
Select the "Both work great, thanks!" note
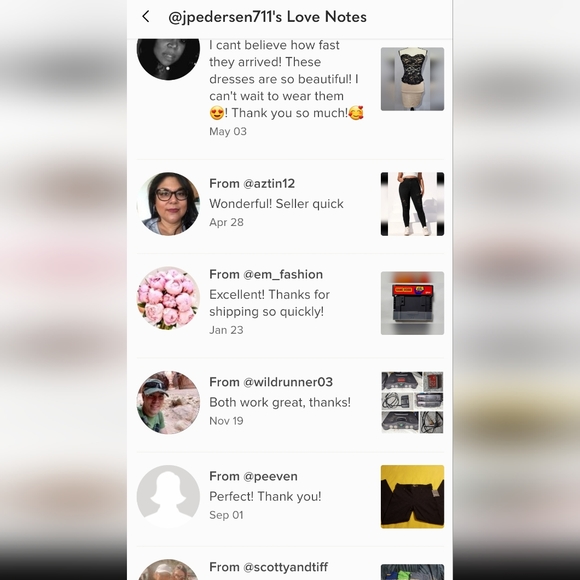pyautogui.click(x=280, y=402)
